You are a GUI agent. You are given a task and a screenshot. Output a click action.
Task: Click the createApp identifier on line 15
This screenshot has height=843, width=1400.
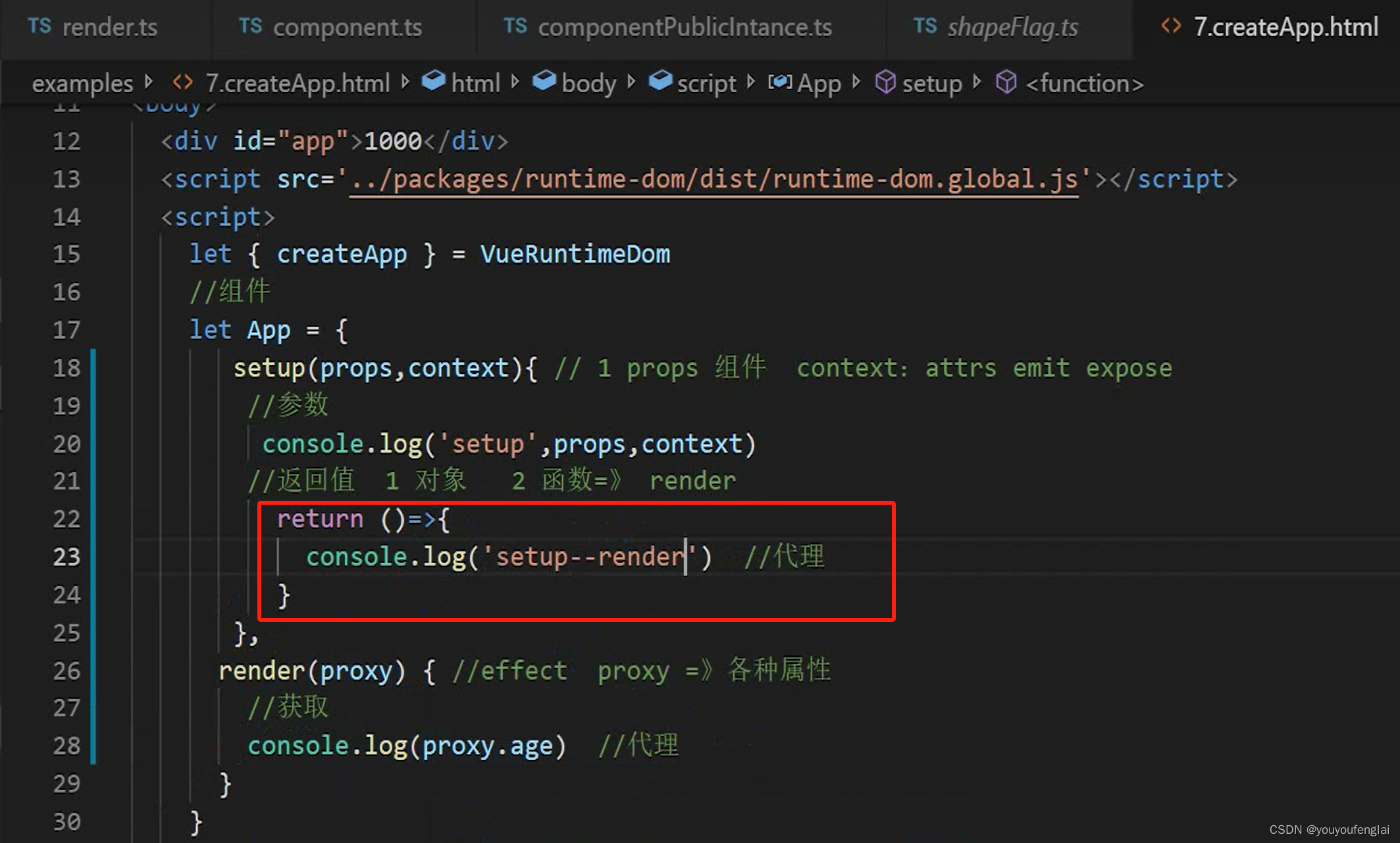pos(342,255)
